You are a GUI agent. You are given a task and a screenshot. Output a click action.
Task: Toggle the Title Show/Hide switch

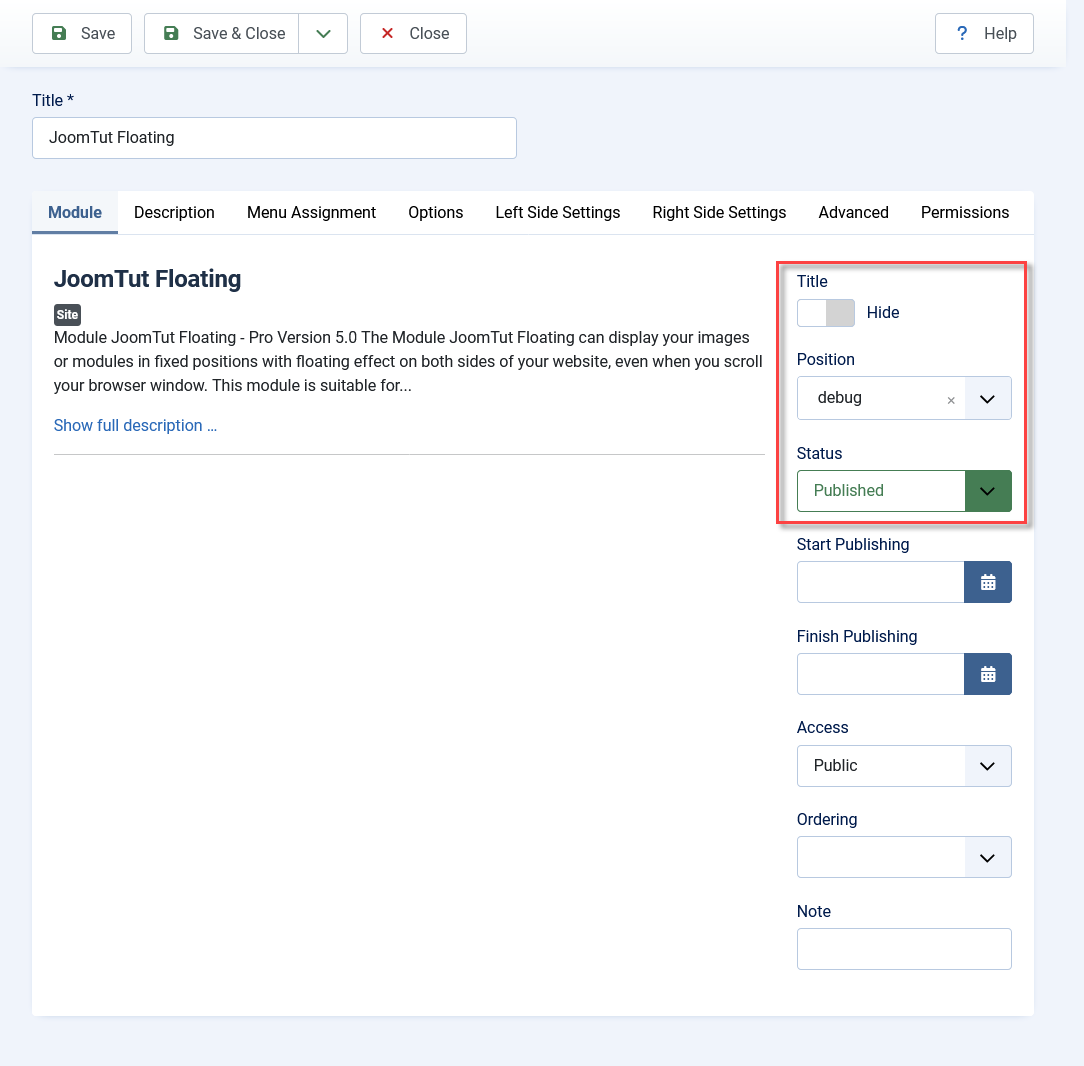click(x=825, y=312)
